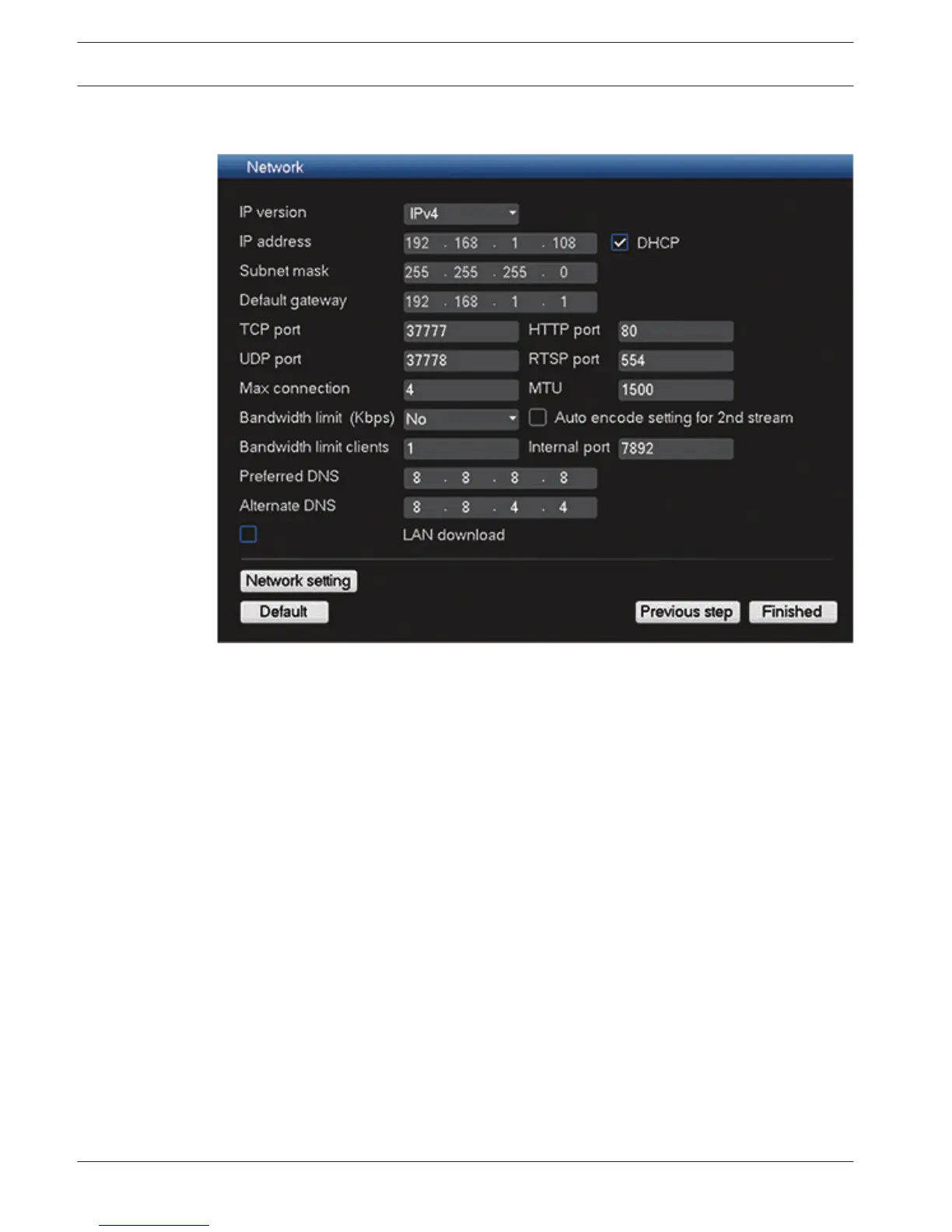Click the RTSP port field 554
Screen dimensions: 952x1232
[676, 361]
